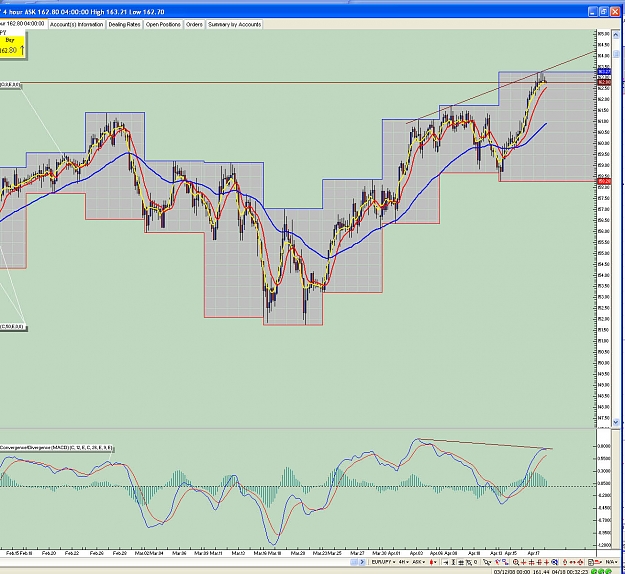
Task: Select the cursor pointer tool icon
Action: tap(487, 562)
